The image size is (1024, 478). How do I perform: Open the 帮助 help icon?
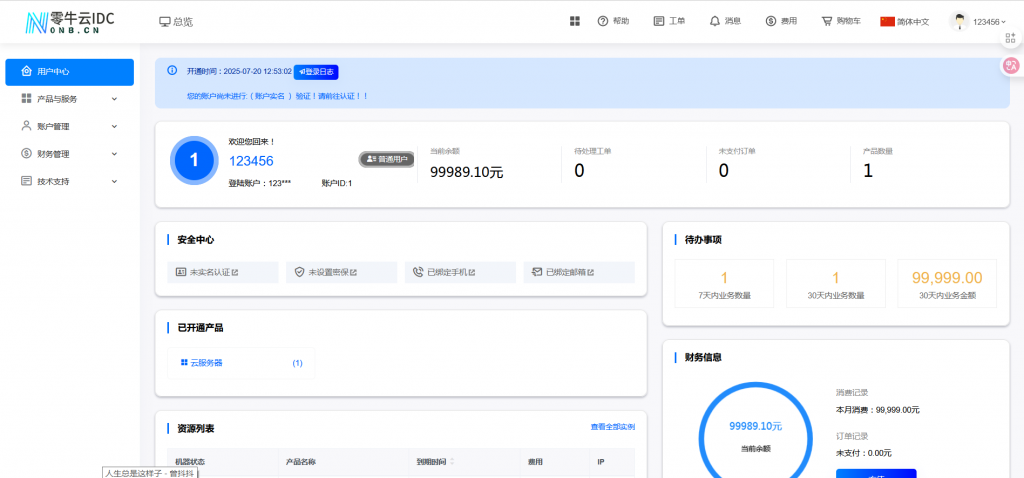(x=613, y=21)
